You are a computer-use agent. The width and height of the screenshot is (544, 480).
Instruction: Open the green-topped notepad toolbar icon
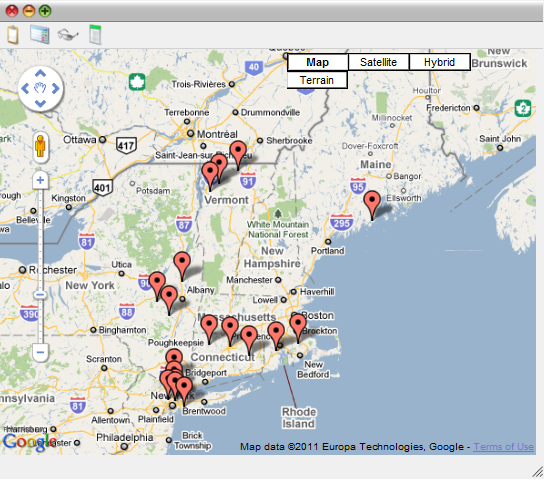point(95,35)
